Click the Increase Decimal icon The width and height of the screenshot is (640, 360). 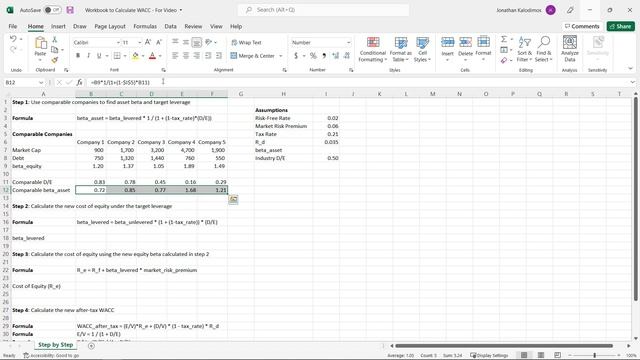336,56
